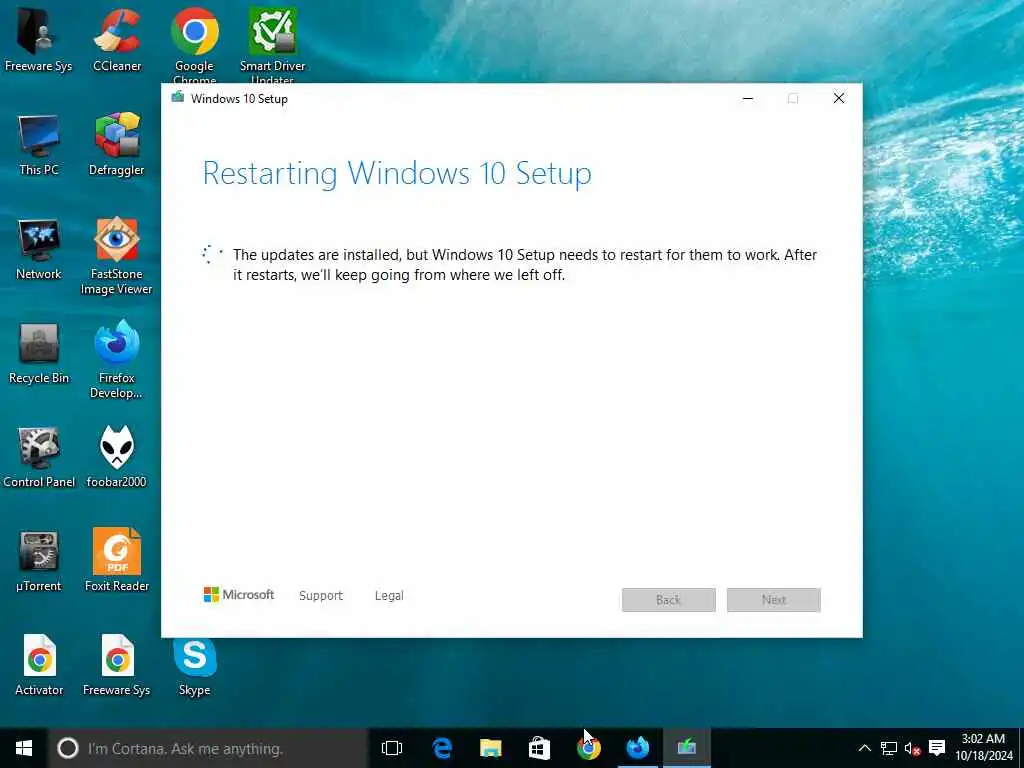Screen dimensions: 1024x768
Task: Open the Support link in Setup
Action: pyautogui.click(x=321, y=596)
